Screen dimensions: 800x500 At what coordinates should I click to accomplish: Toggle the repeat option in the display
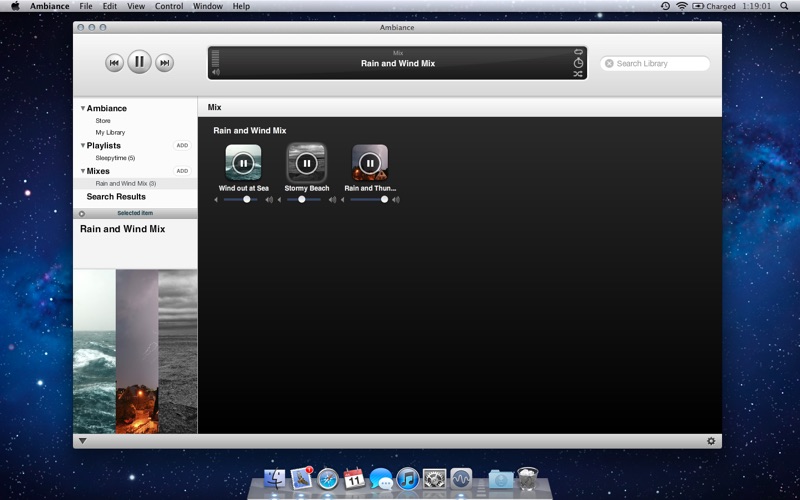pyautogui.click(x=578, y=52)
